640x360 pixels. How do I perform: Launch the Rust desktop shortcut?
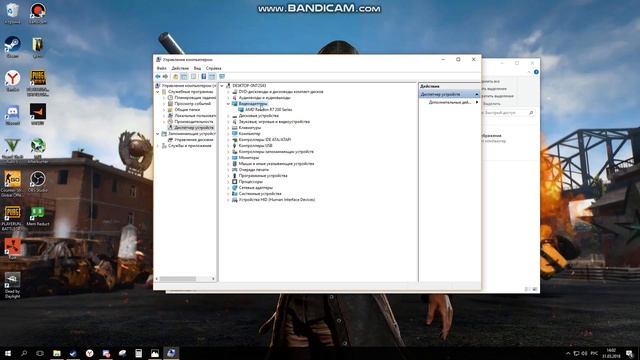[12, 249]
